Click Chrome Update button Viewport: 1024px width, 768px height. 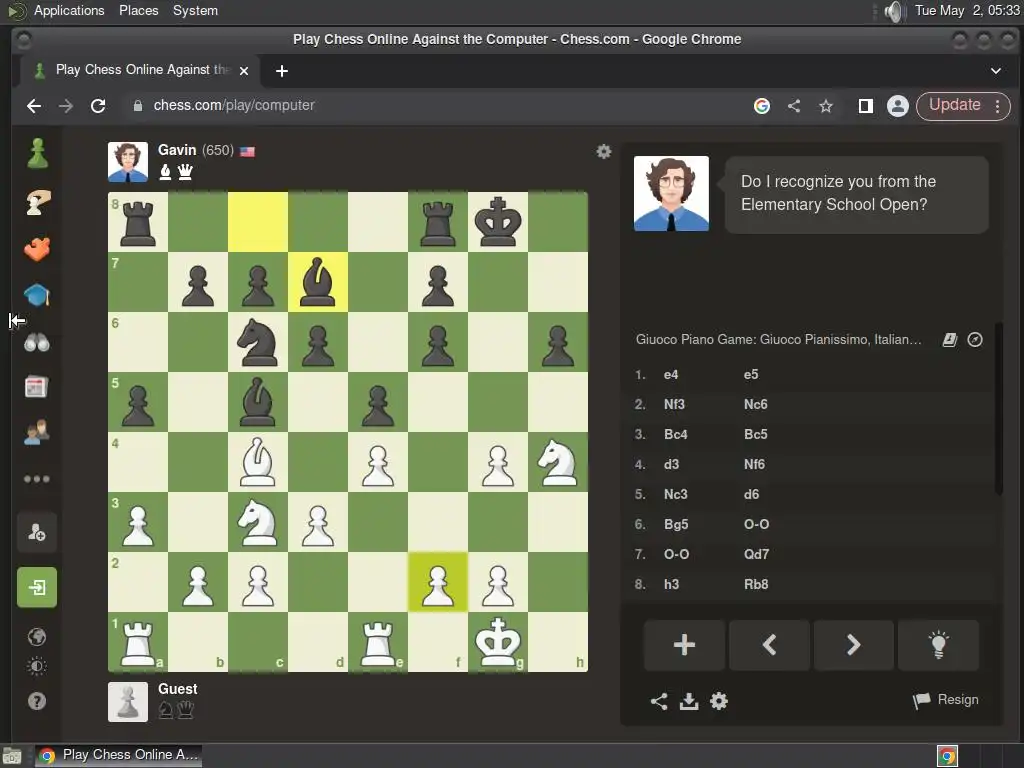pos(963,106)
